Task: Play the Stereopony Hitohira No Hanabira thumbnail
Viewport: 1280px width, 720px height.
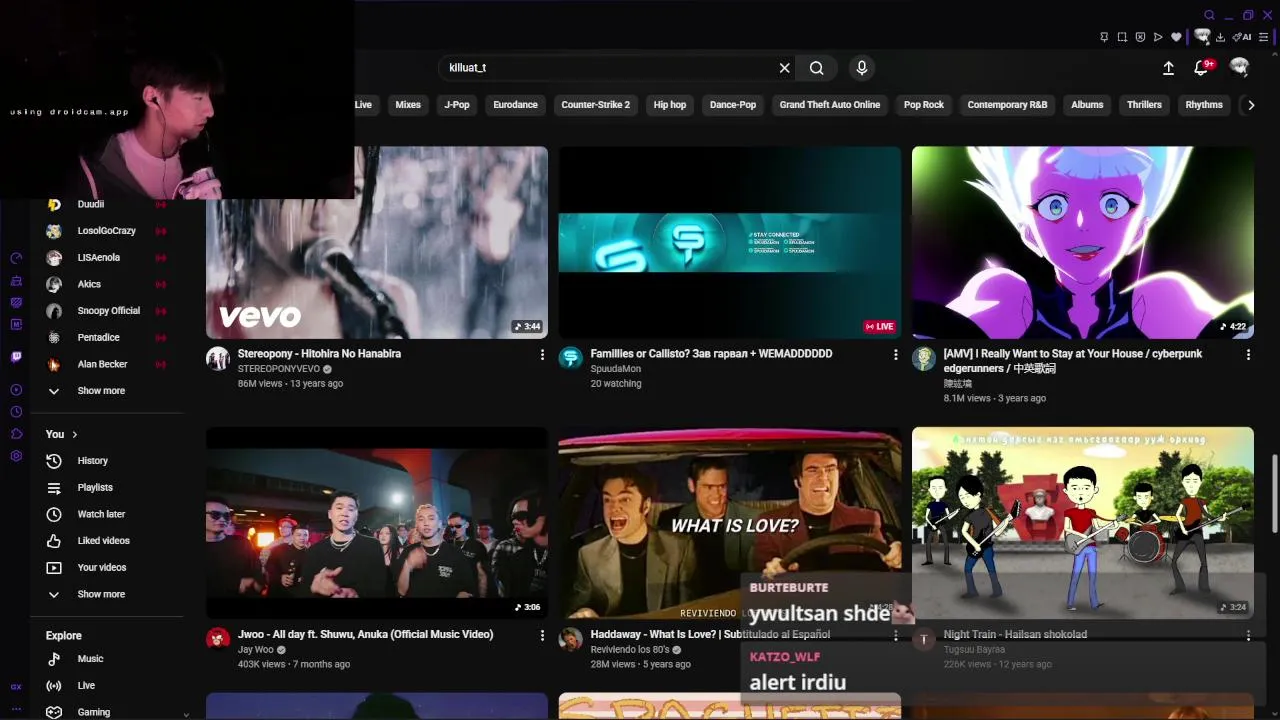Action: (377, 243)
